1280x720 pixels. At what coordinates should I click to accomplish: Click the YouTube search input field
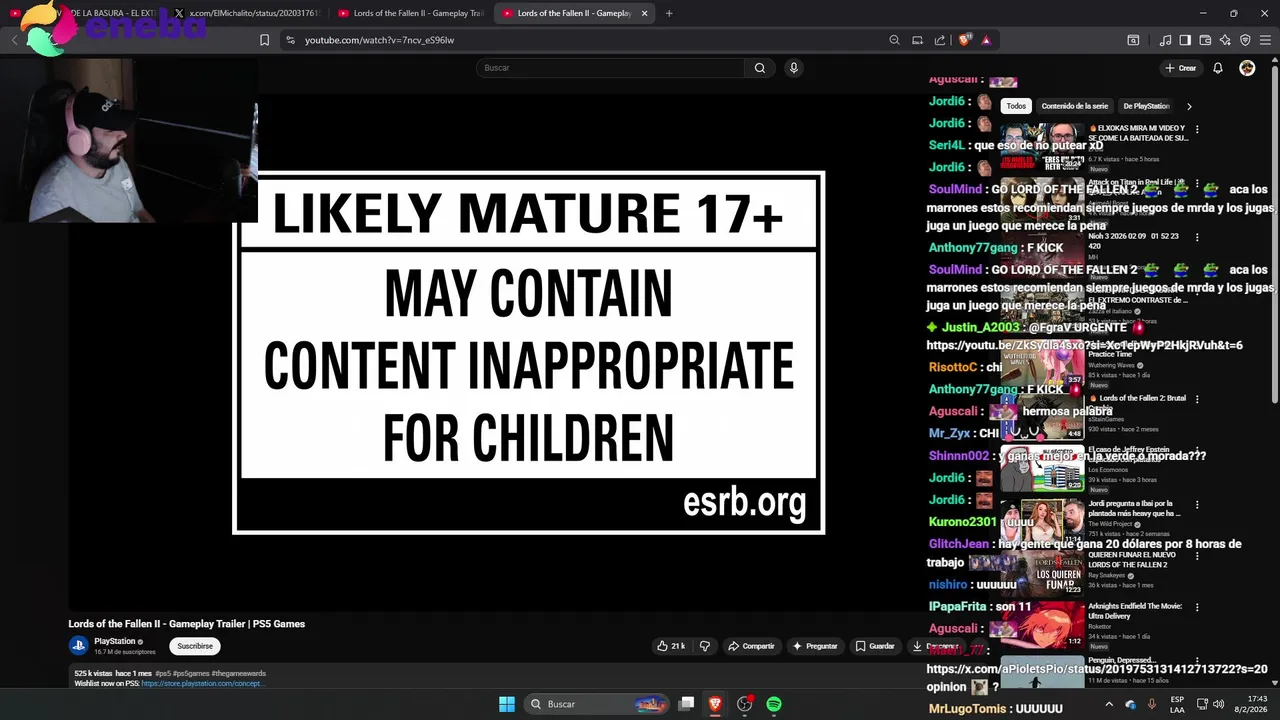point(610,68)
